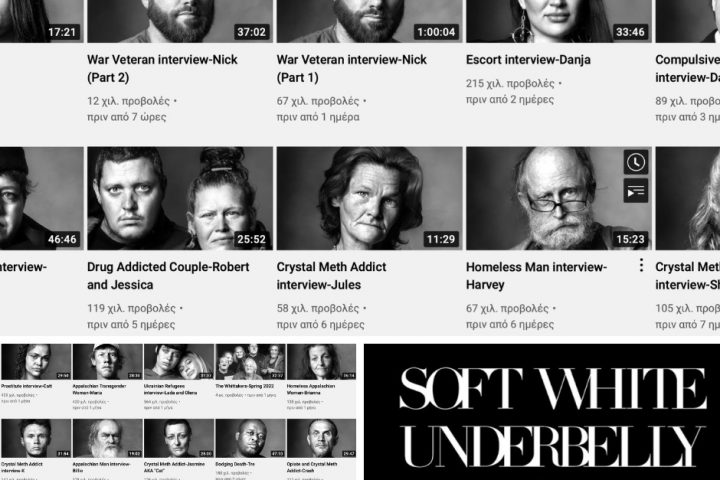
Task: Click Drug Addicted Couple-Robert and Jessica title
Action: (x=168, y=276)
